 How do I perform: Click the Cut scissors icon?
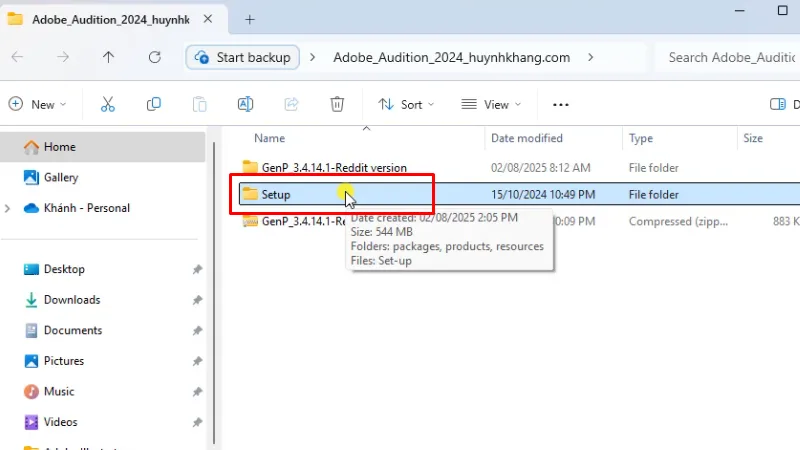(x=108, y=104)
